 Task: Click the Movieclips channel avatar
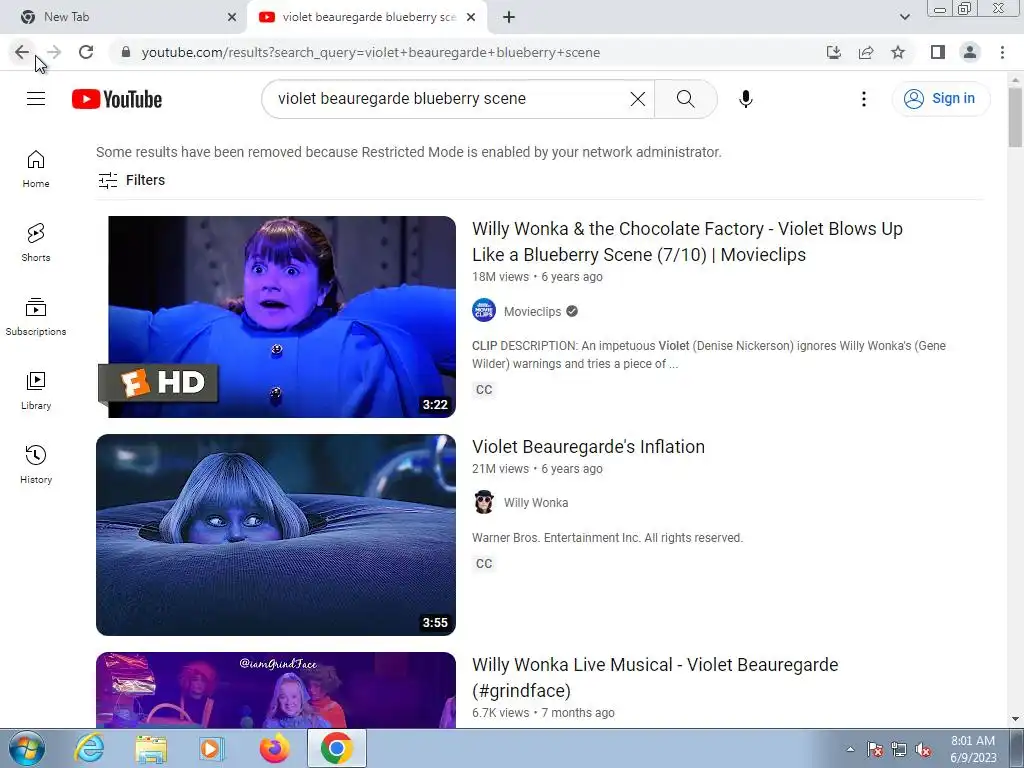point(484,311)
